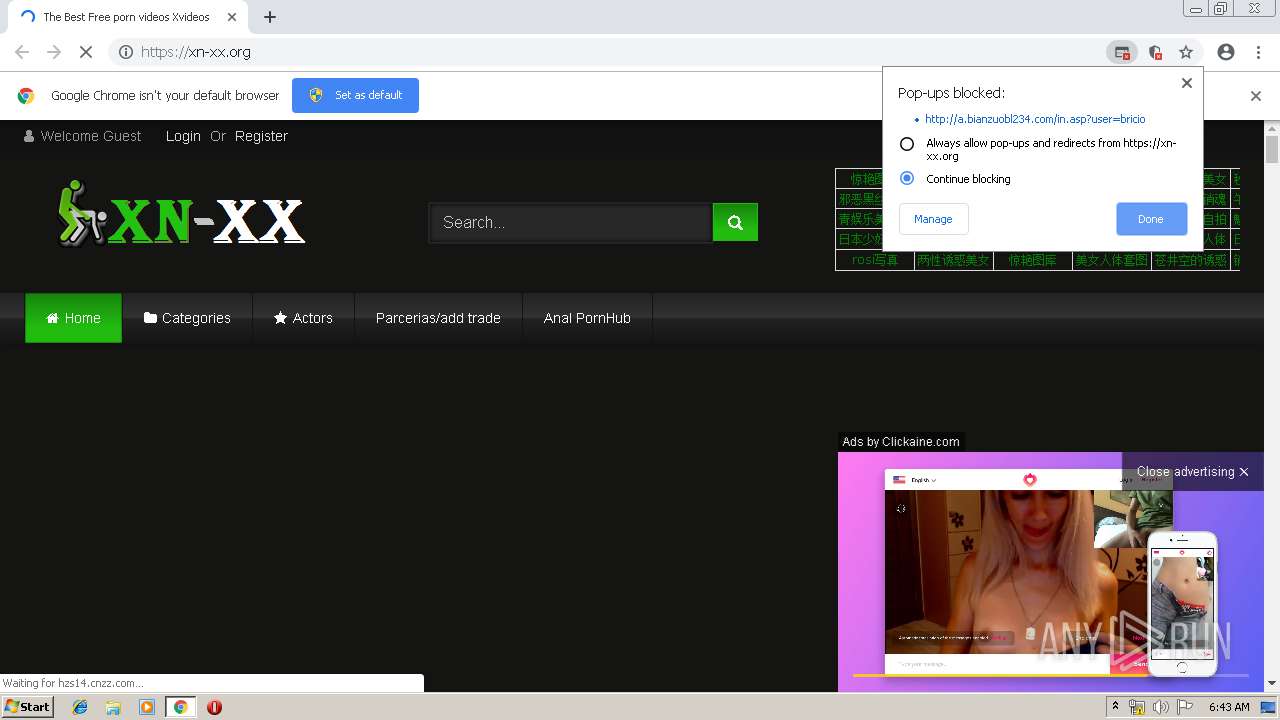Close the current browser tab
The image size is (1280, 720).
(231, 17)
